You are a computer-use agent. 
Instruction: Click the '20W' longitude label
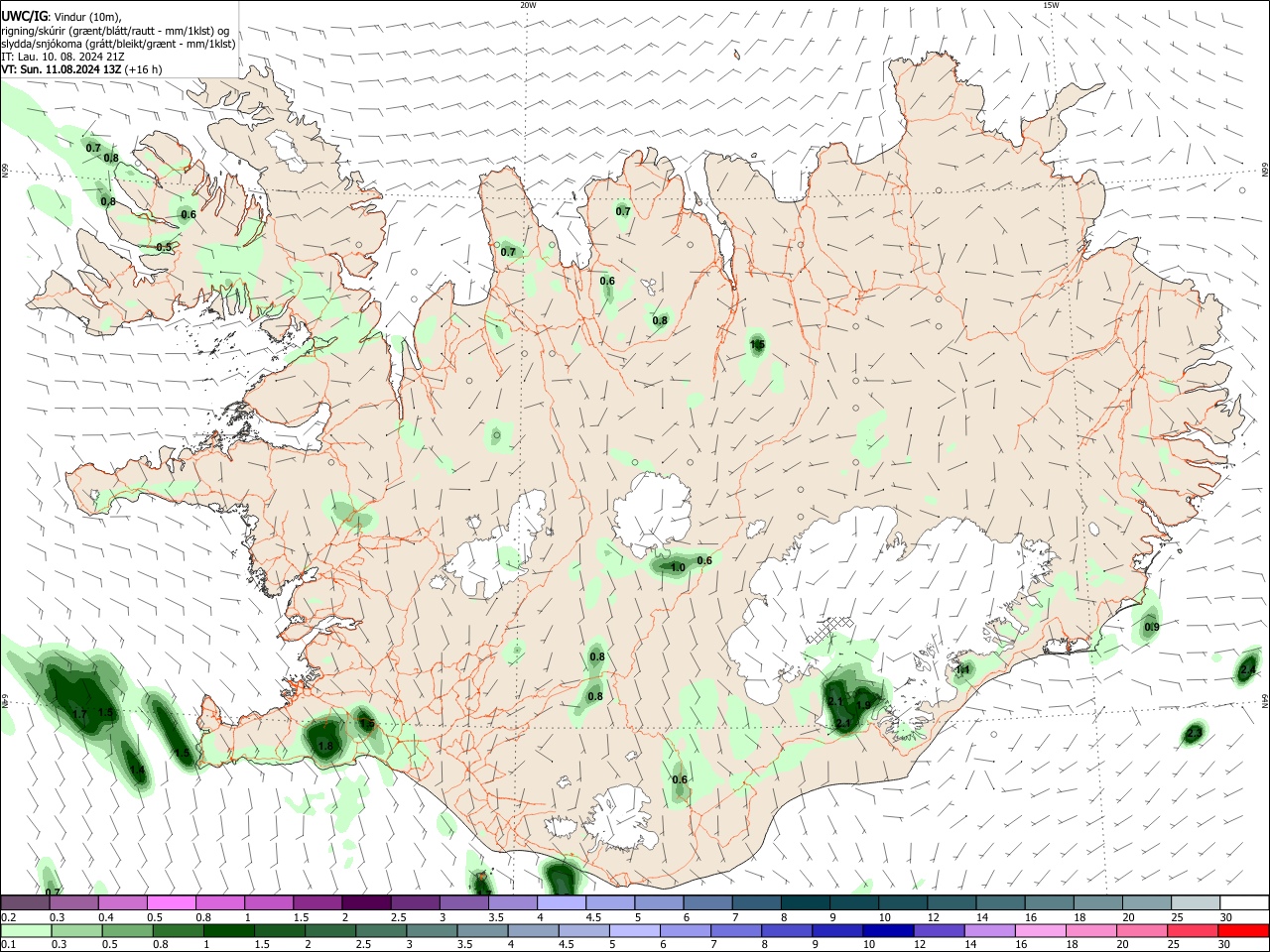pyautogui.click(x=529, y=5)
